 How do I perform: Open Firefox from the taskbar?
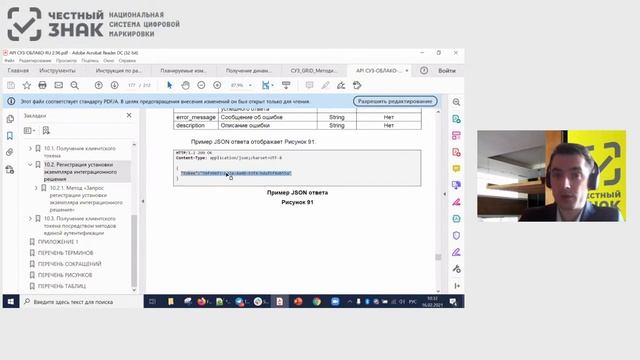click(201, 302)
